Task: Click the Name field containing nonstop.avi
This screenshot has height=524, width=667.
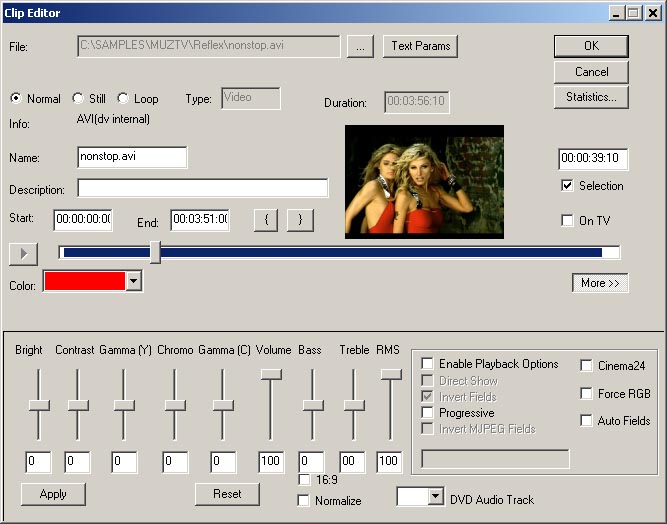Action: pos(132,157)
